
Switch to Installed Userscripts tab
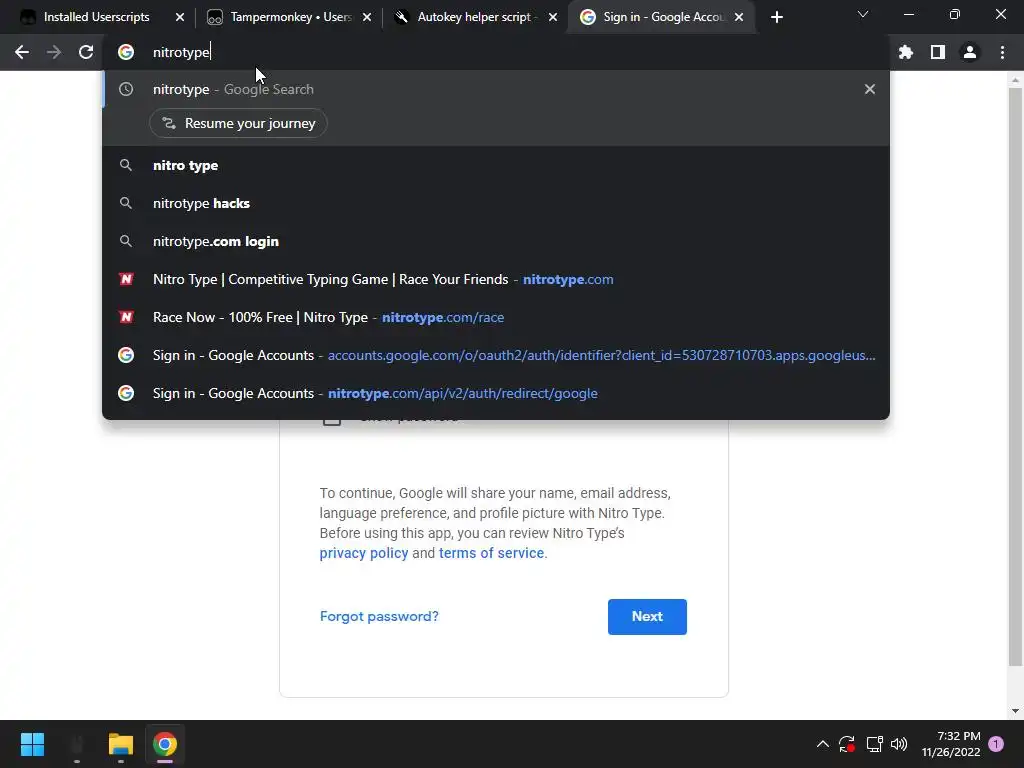pos(95,18)
